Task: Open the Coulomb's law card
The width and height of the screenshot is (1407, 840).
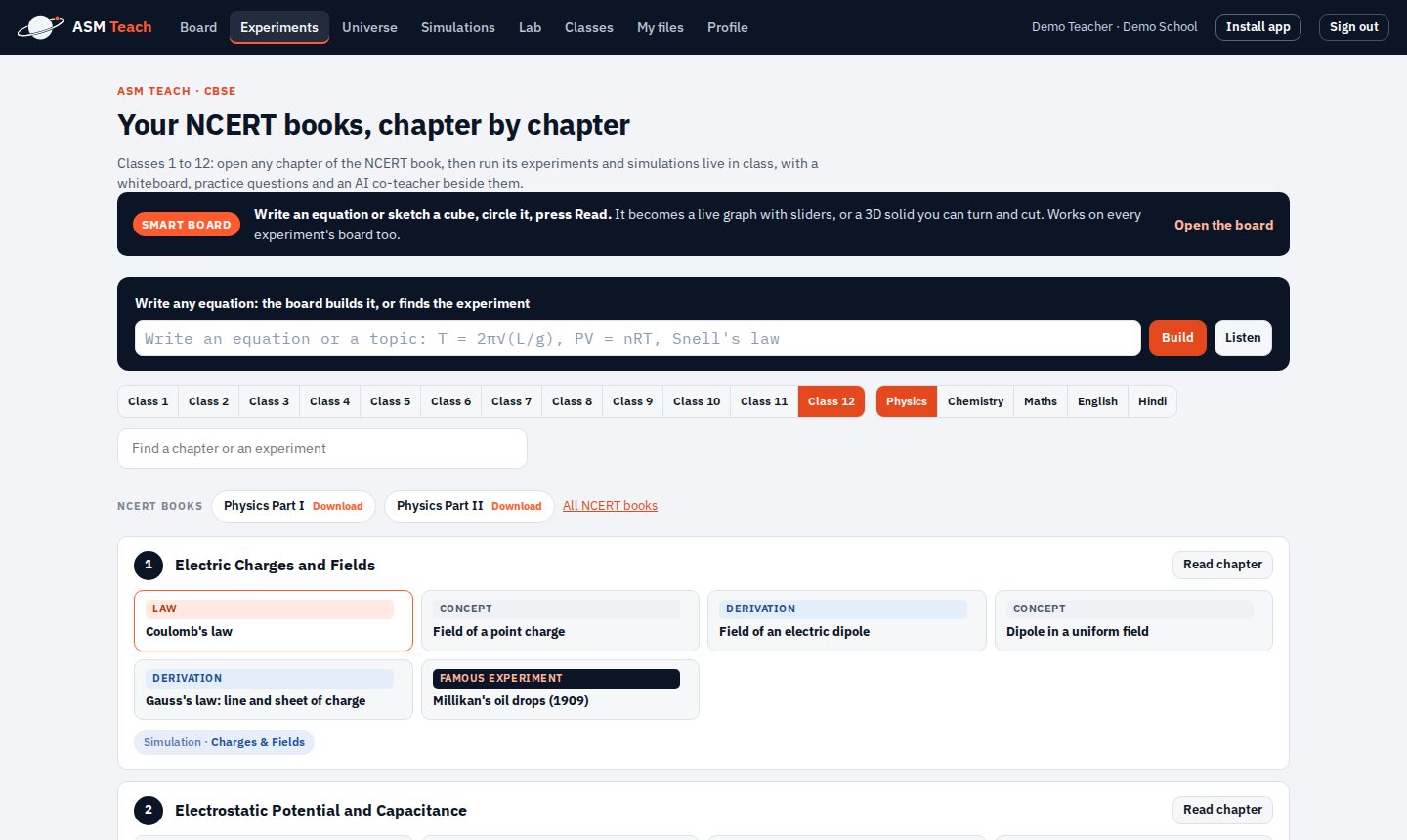Action: pos(274,620)
